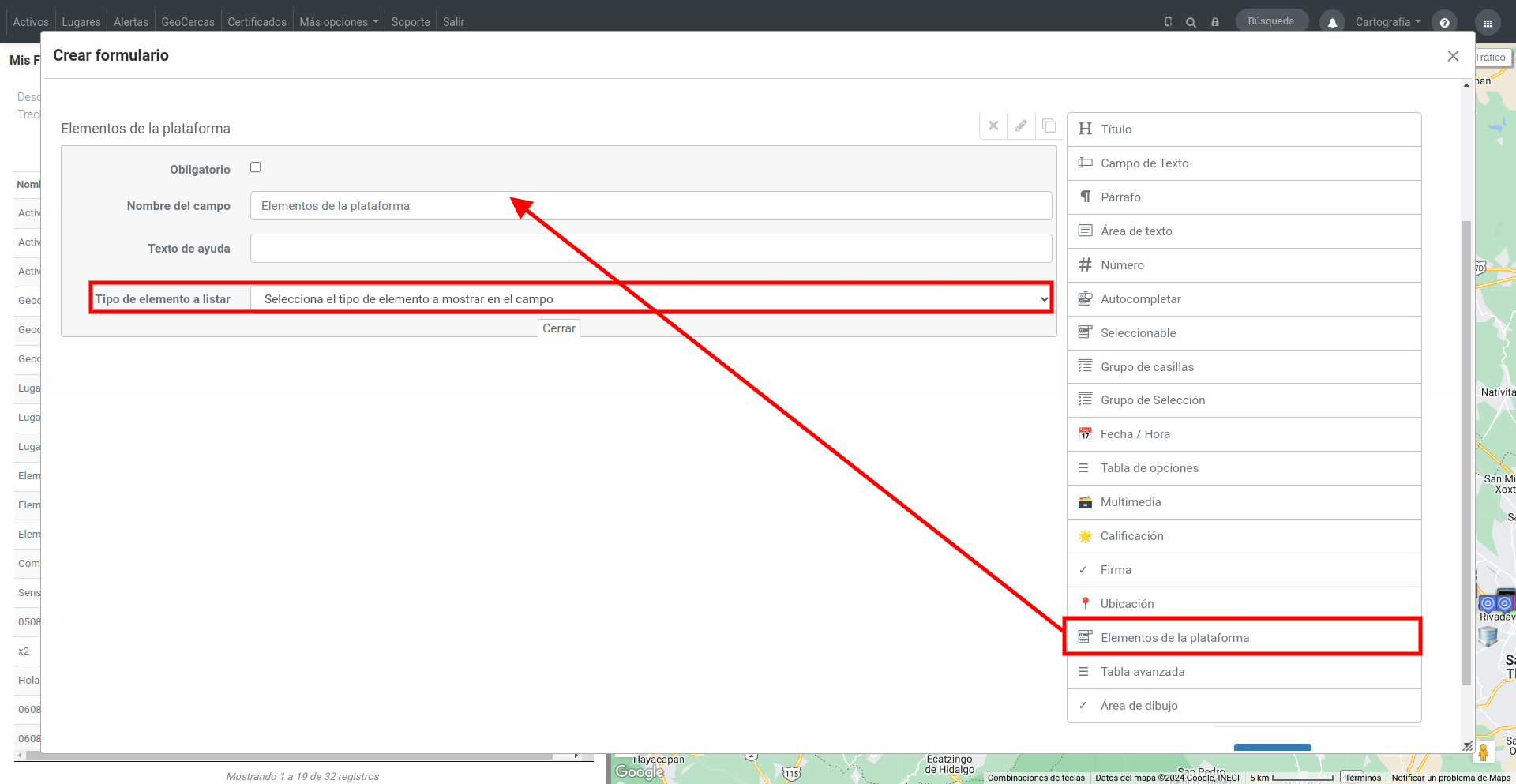Viewport: 1516px width, 784px height.
Task: Click the Búsqueda button
Action: (1271, 21)
